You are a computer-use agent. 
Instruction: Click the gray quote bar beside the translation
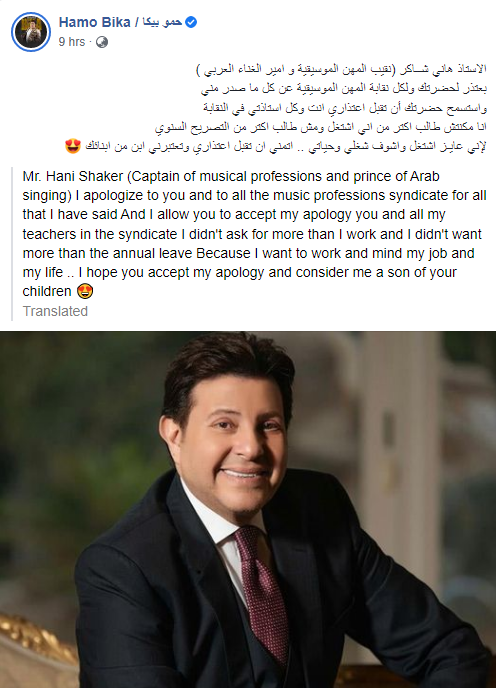[13, 244]
